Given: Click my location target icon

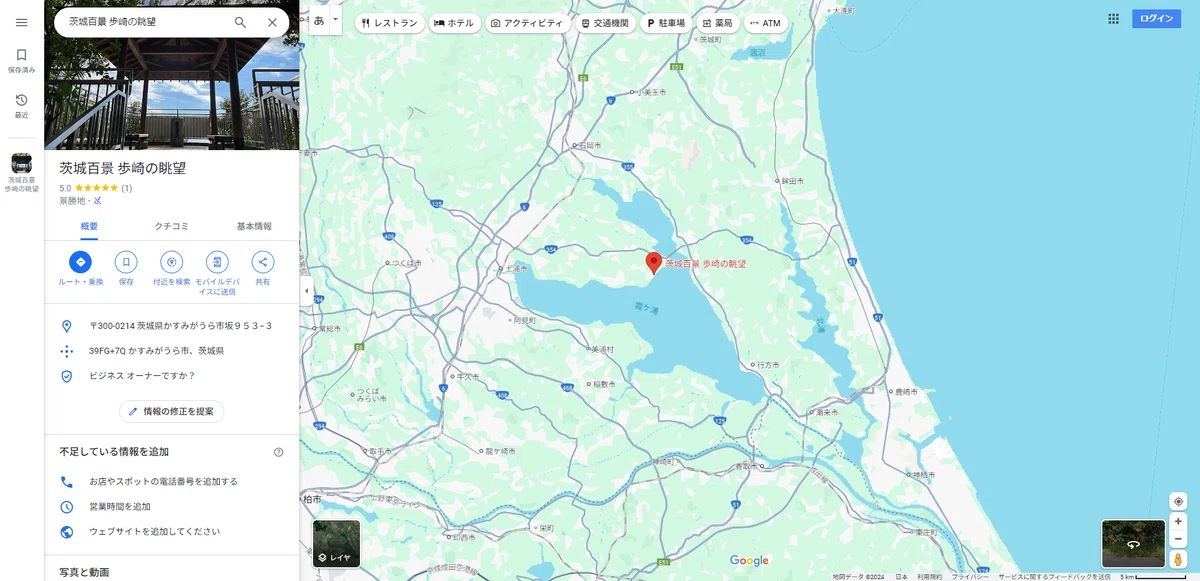Looking at the screenshot, I should pos(1178,501).
